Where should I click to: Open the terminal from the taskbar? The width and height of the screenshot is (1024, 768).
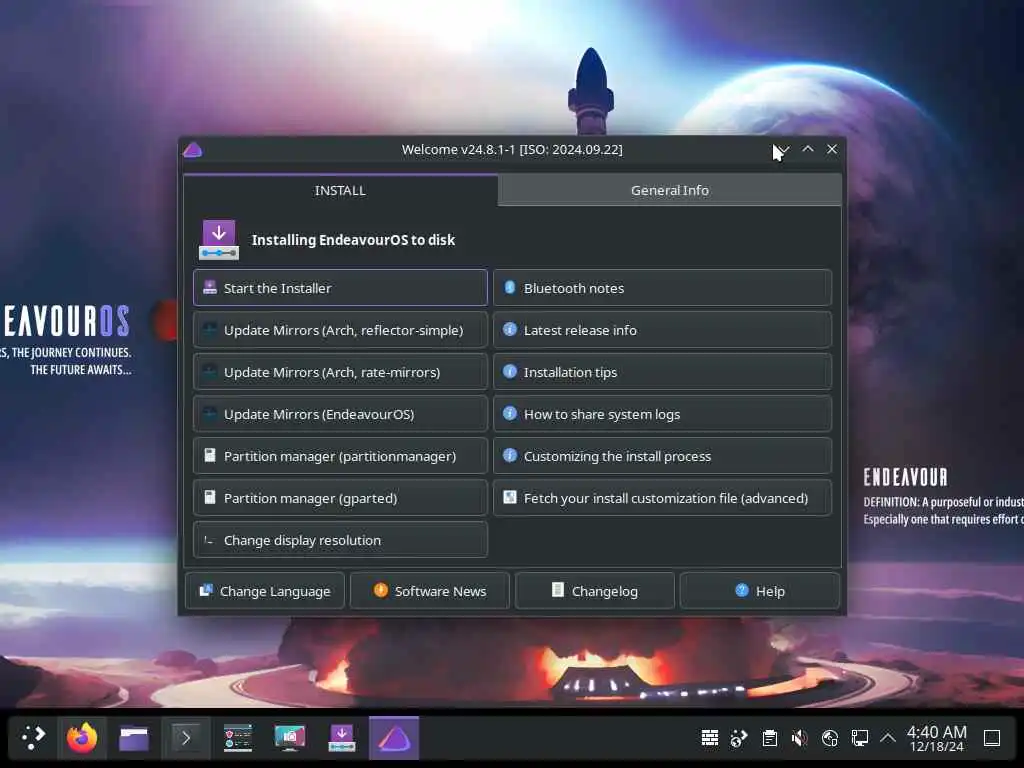click(x=186, y=738)
